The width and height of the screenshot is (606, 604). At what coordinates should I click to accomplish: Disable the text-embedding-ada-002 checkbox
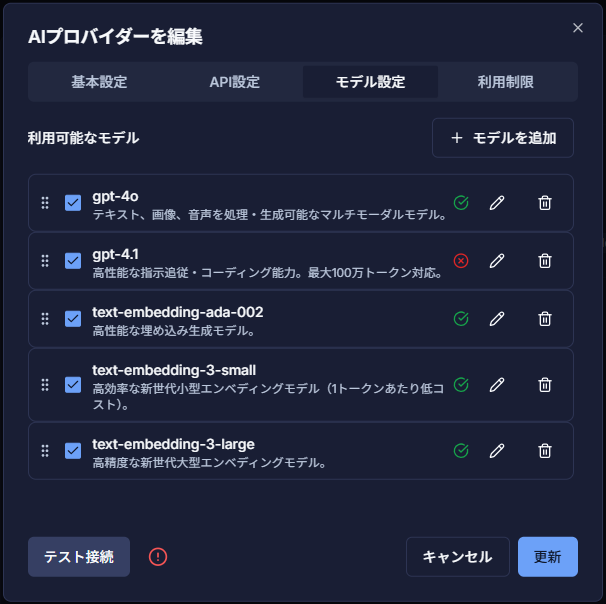pyautogui.click(x=73, y=319)
